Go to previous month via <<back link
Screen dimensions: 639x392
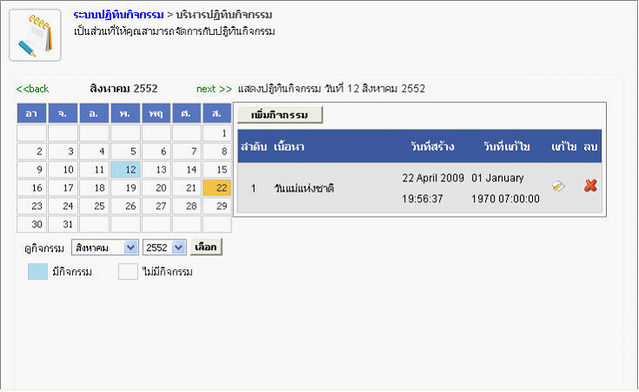(33, 89)
